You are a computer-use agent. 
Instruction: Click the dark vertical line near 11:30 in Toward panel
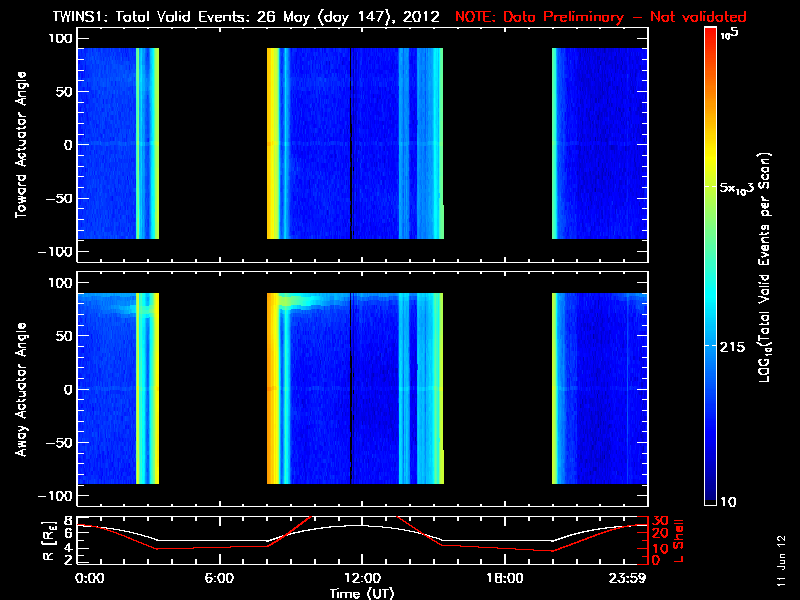point(351,143)
